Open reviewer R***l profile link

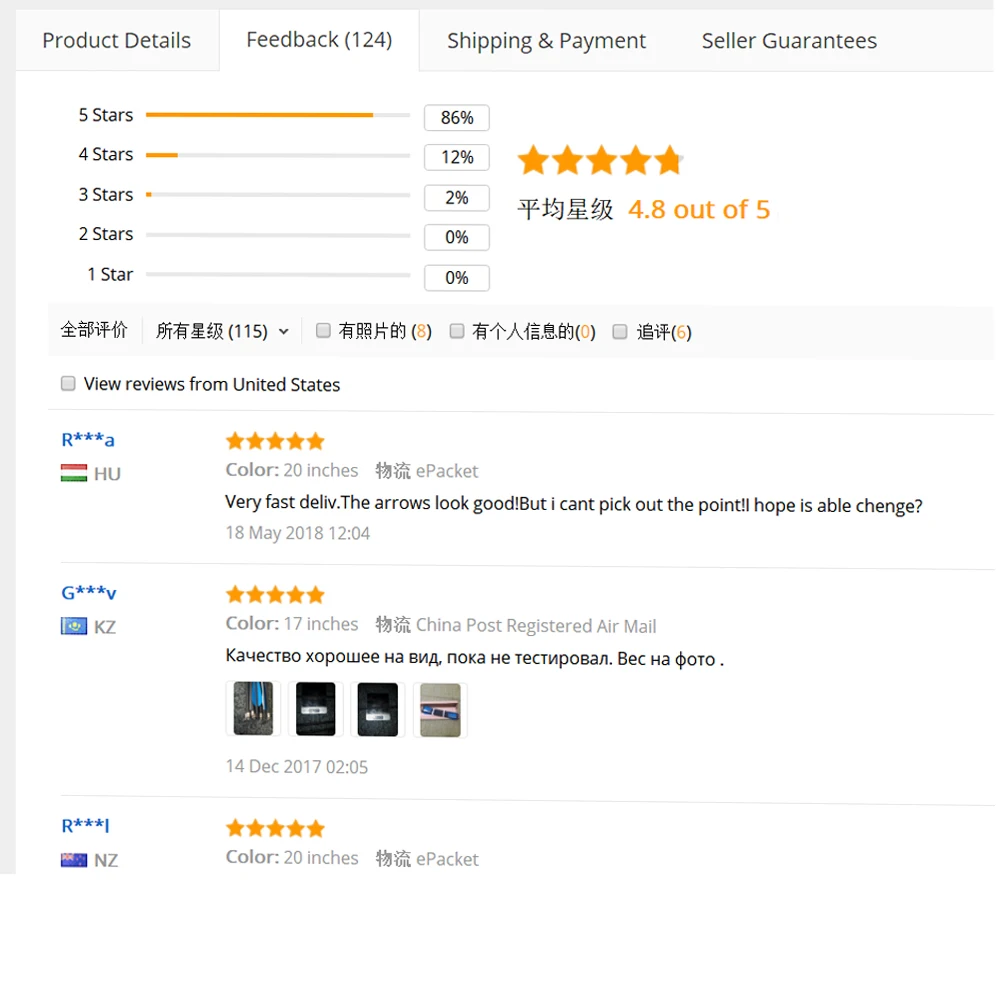click(x=85, y=825)
